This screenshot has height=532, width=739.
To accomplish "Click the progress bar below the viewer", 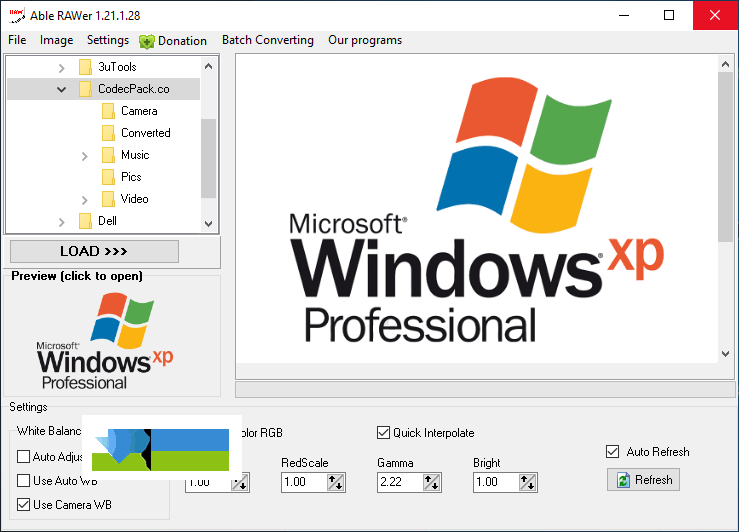I will pyautogui.click(x=485, y=390).
